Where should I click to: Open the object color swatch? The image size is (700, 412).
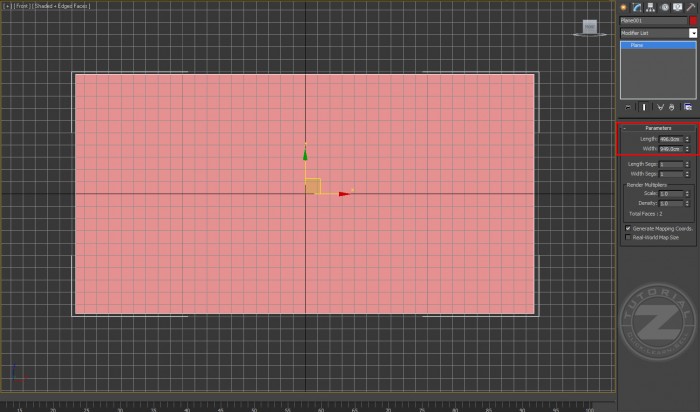click(x=693, y=21)
